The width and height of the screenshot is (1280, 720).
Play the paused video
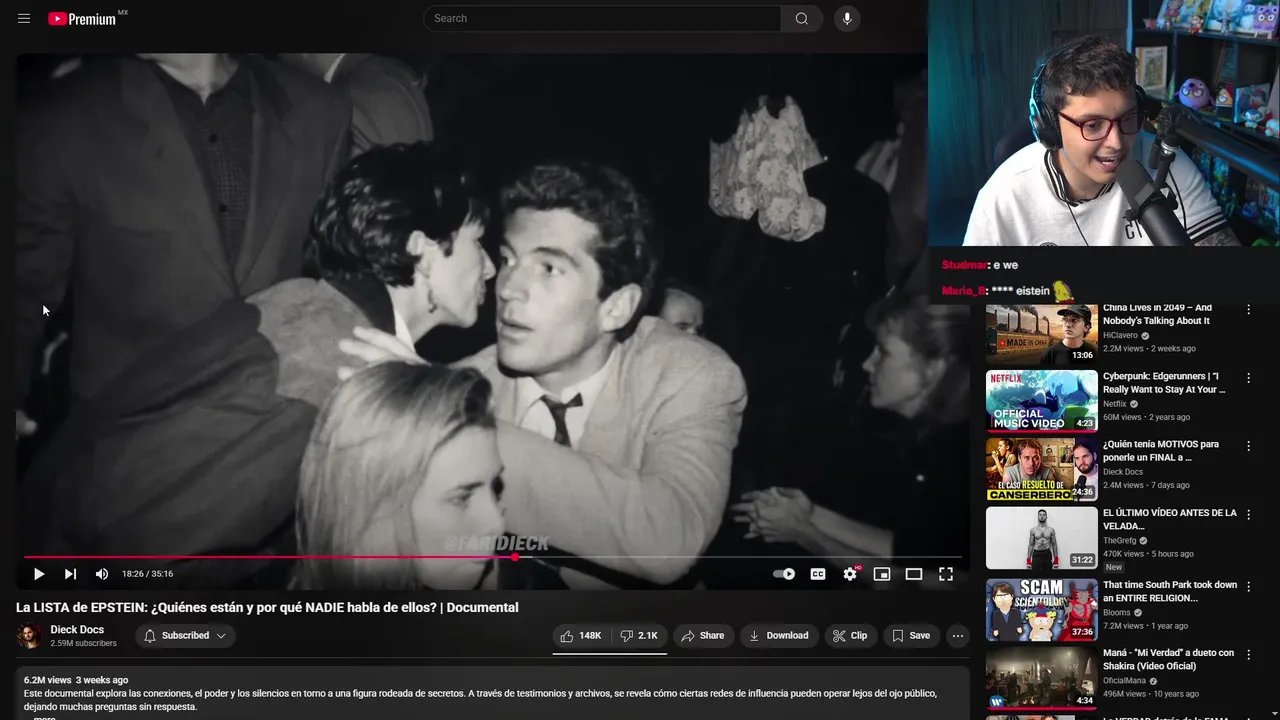coord(38,574)
